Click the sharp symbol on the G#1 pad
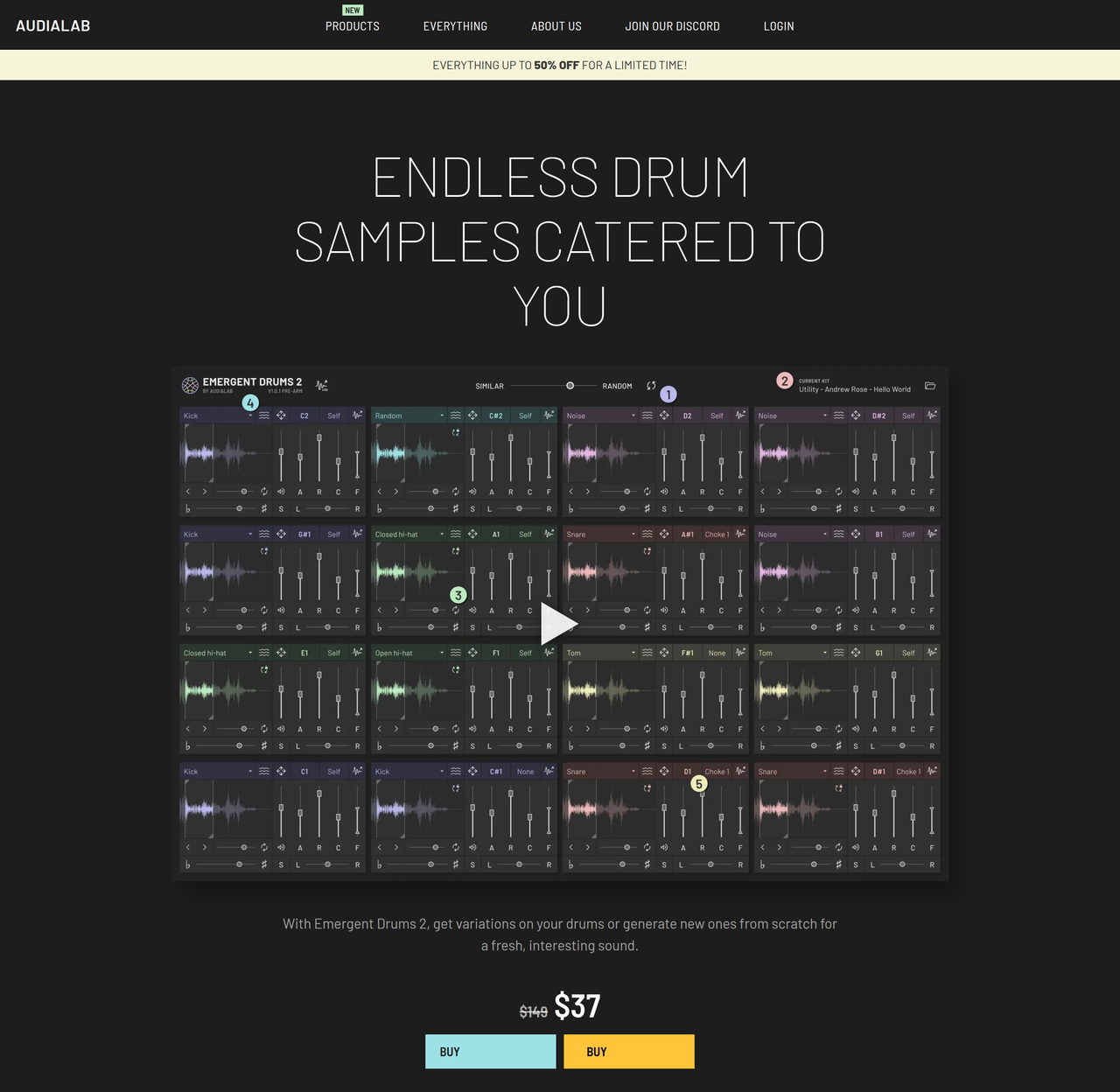Screen dimensions: 1120x1092 click(264, 627)
